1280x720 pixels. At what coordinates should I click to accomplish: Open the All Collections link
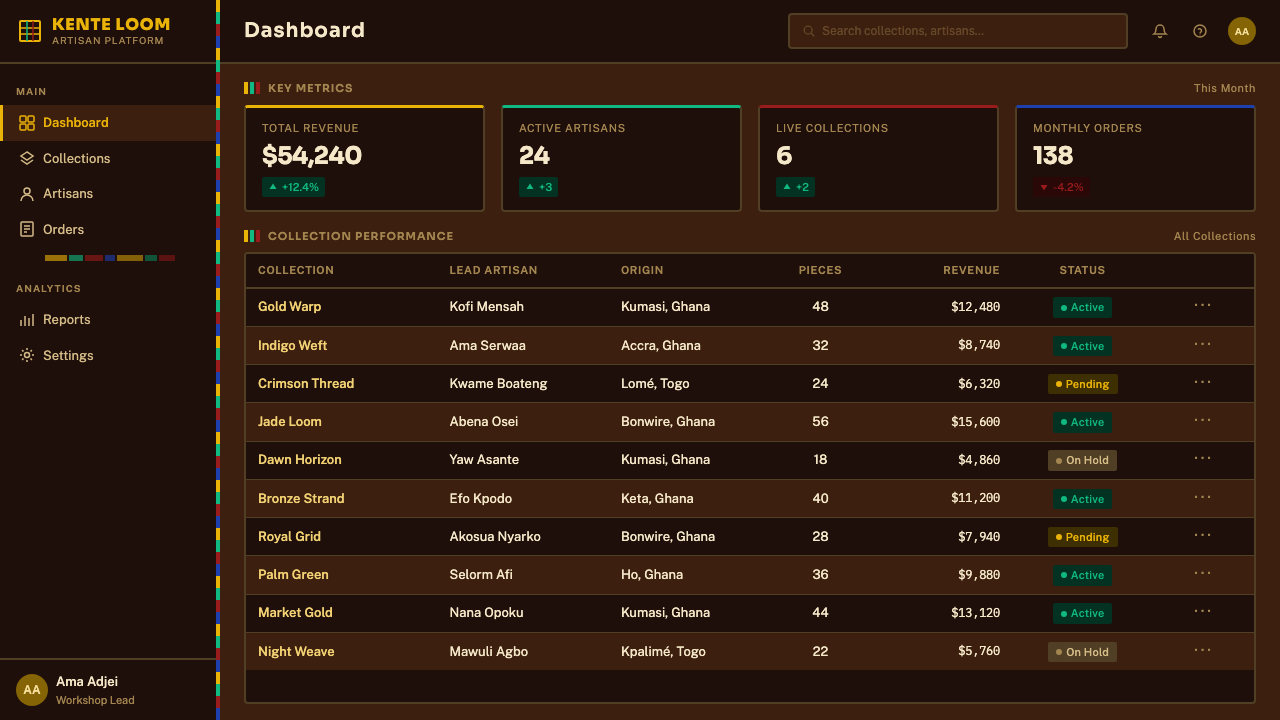(1214, 236)
